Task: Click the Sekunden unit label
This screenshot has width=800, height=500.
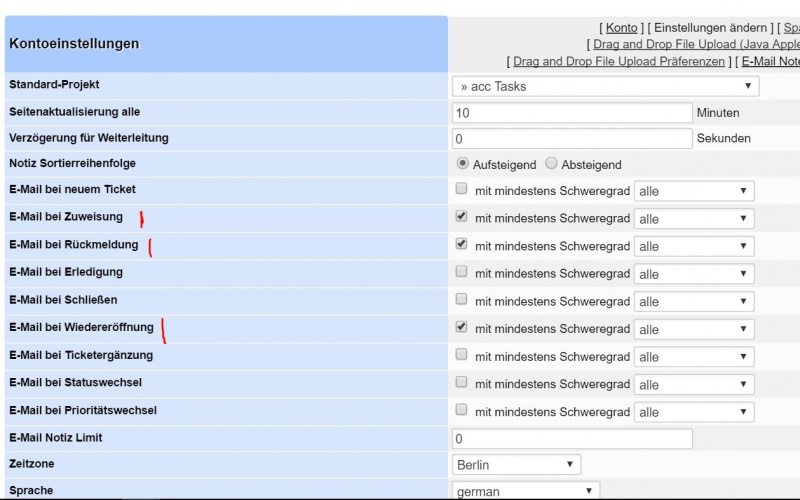Action: point(723,138)
